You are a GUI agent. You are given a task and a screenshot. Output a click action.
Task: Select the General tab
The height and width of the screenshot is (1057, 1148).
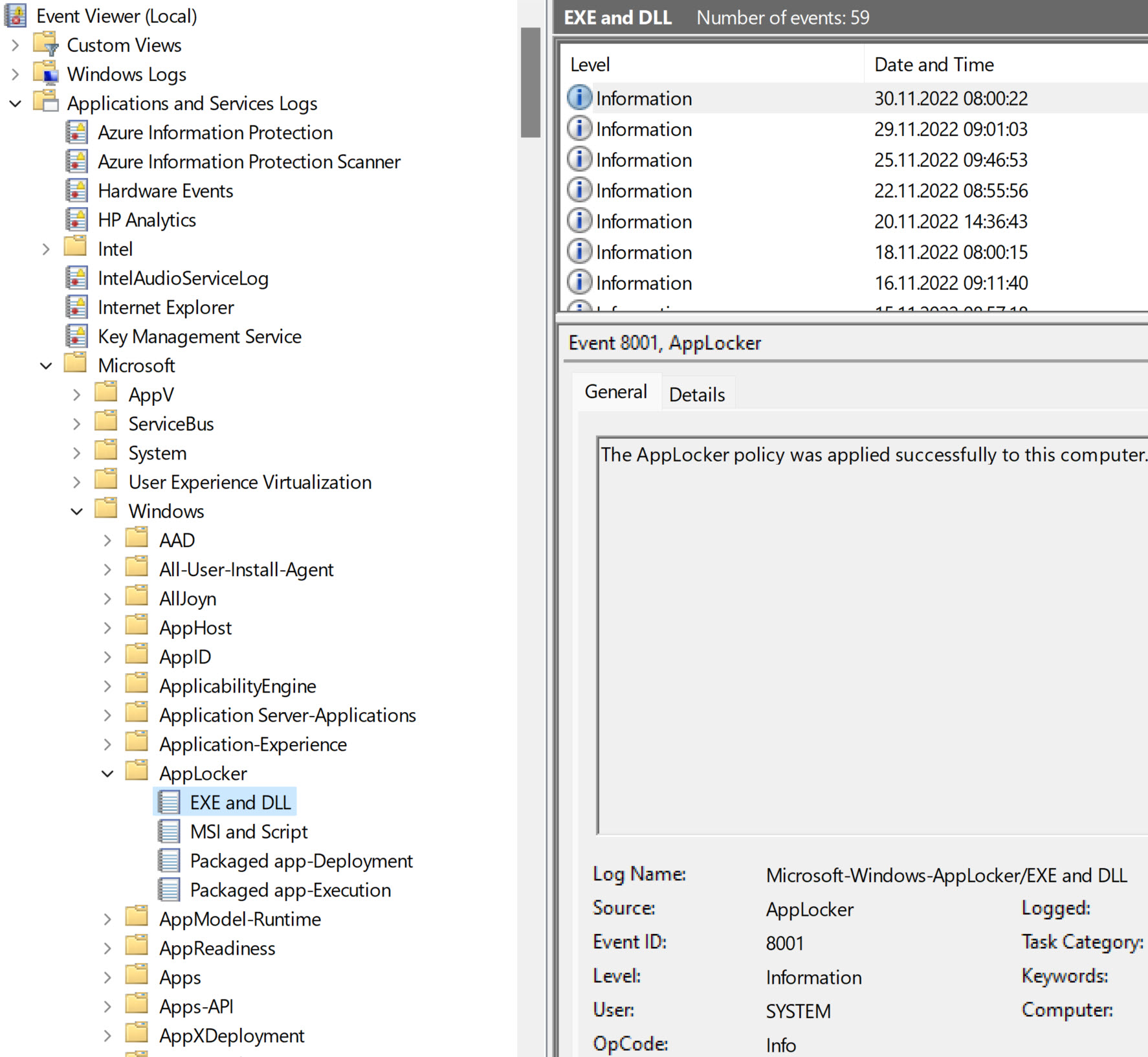point(615,391)
